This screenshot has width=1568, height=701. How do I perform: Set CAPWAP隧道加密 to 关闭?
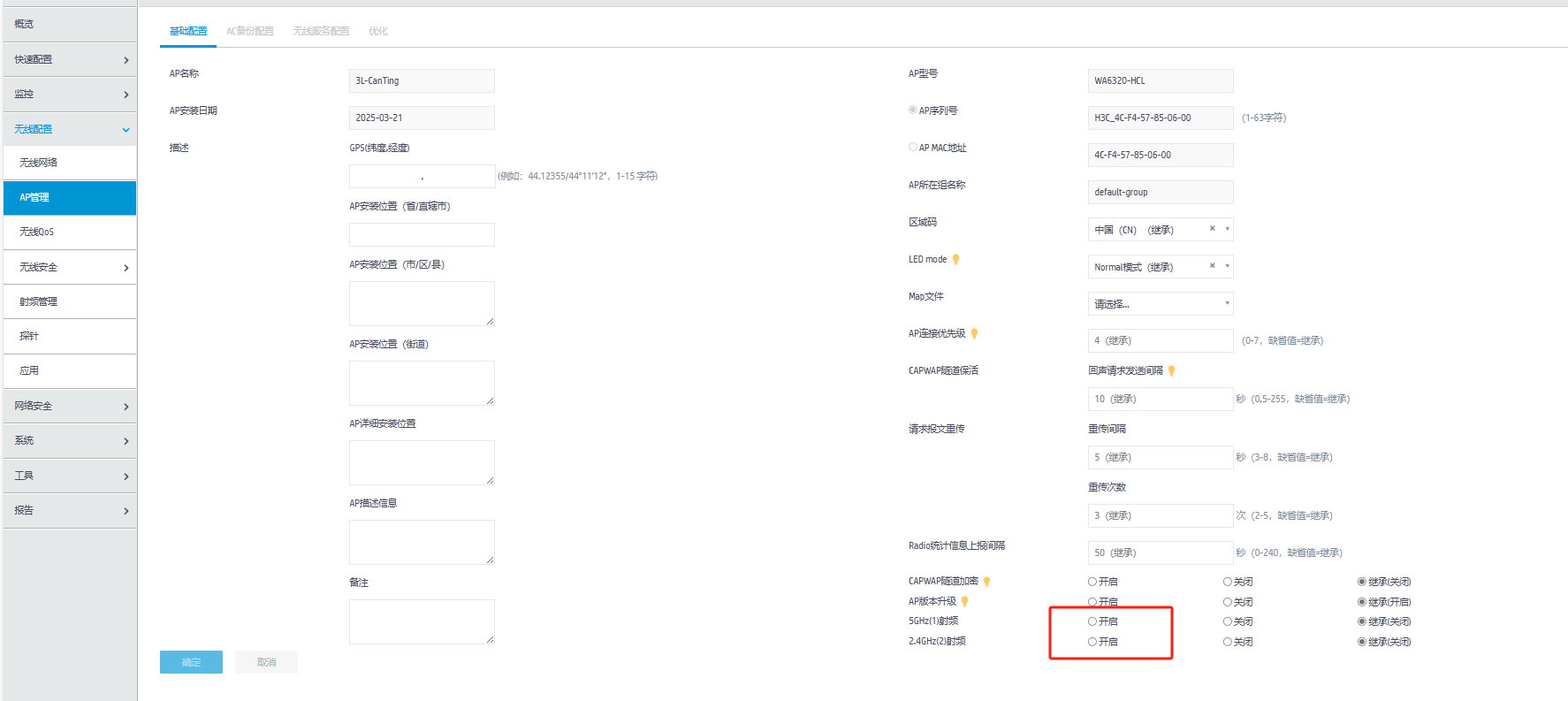(1228, 582)
